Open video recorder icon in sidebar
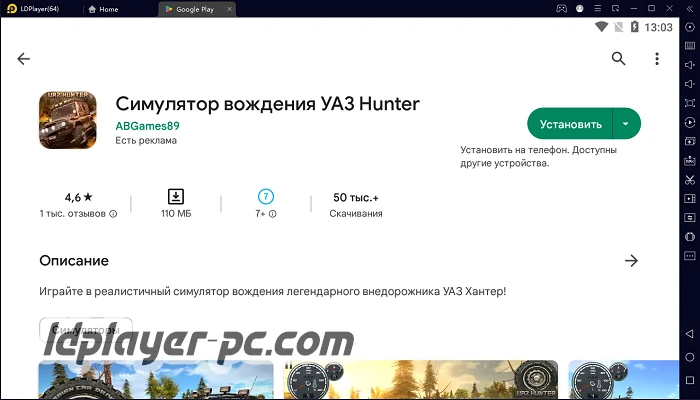The width and height of the screenshot is (700, 400). tap(690, 199)
